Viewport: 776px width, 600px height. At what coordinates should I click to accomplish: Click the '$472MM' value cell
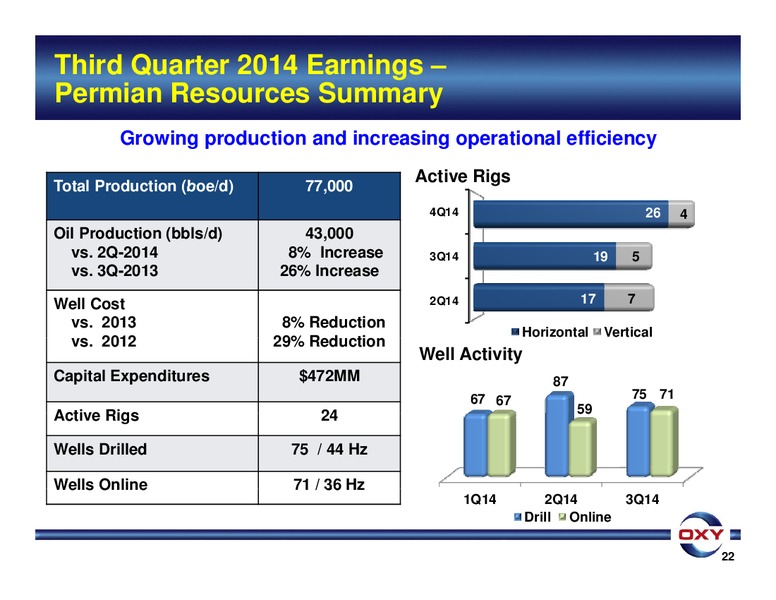329,382
